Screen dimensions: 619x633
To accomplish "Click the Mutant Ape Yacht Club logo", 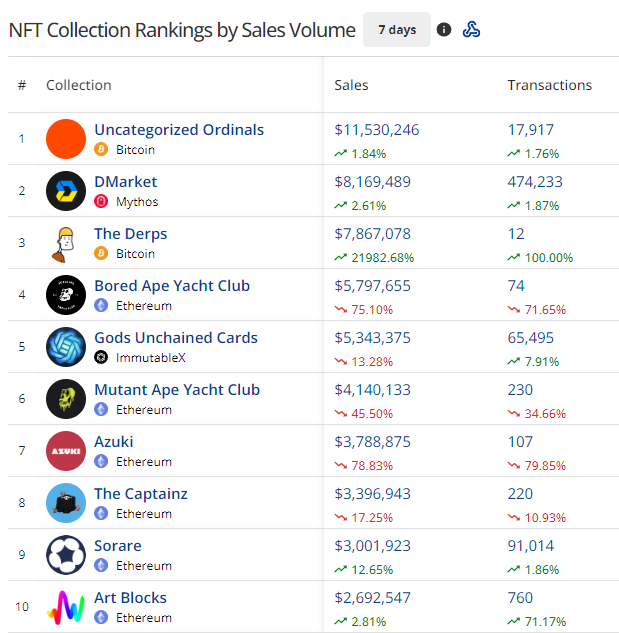I will click(66, 399).
